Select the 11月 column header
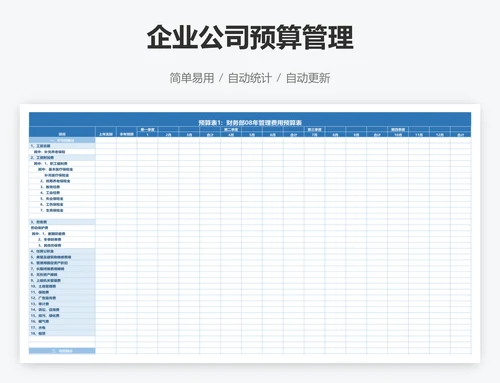500x383 pixels. click(419, 135)
